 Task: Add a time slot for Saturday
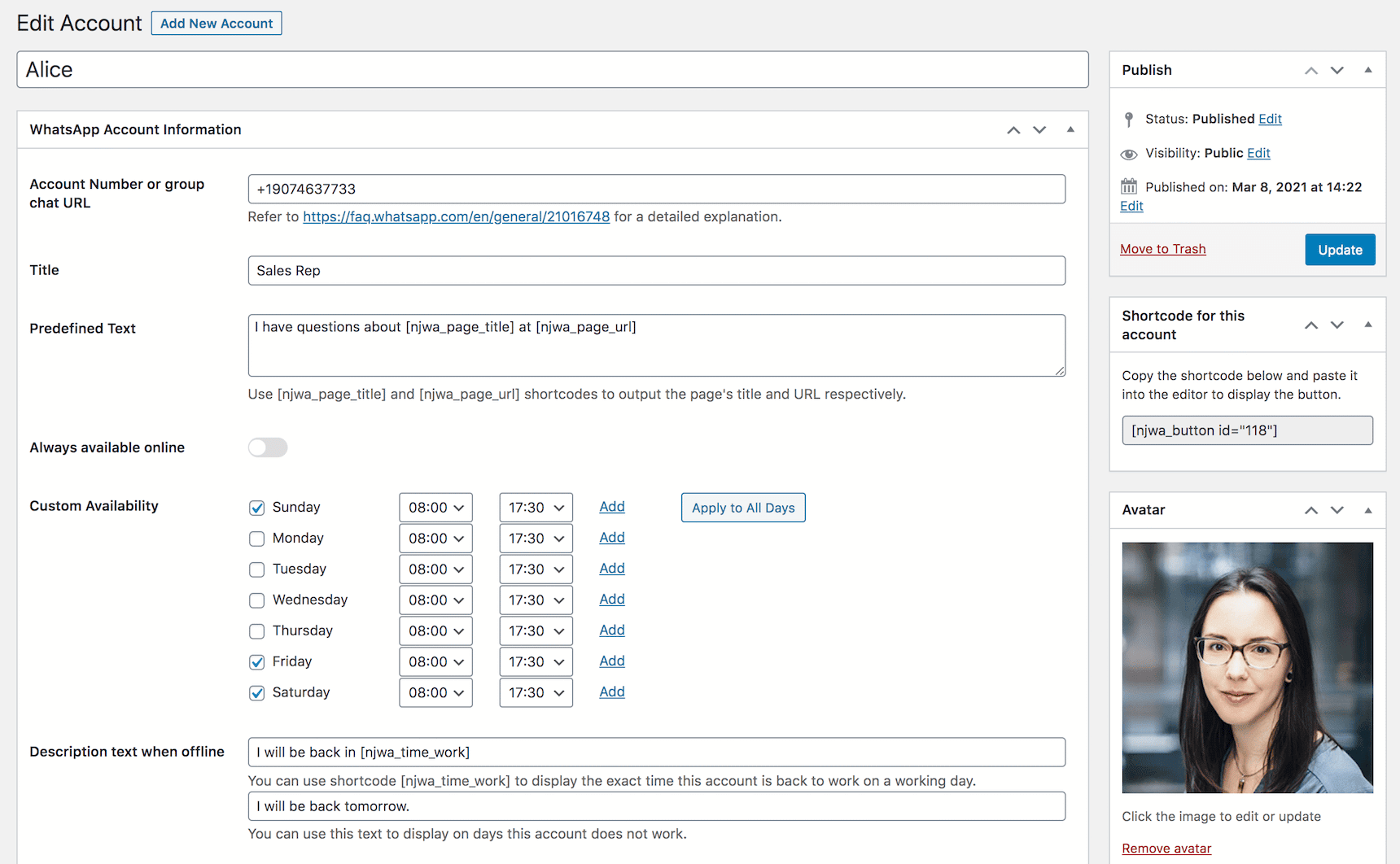pyautogui.click(x=612, y=692)
